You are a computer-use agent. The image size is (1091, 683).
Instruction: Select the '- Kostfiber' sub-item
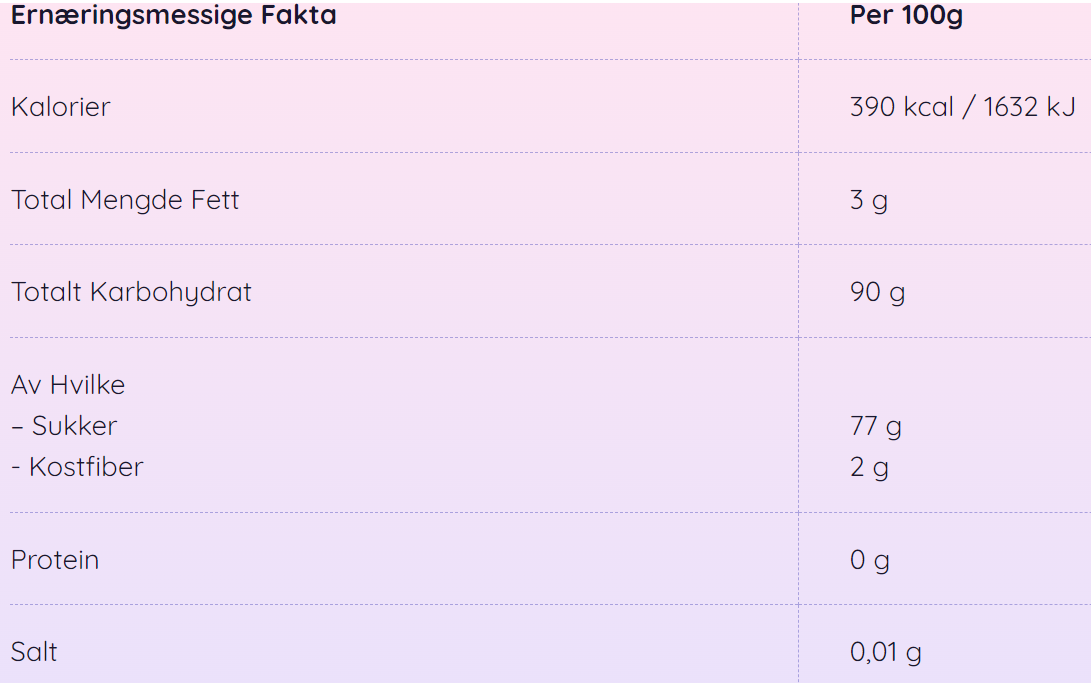[x=77, y=467]
